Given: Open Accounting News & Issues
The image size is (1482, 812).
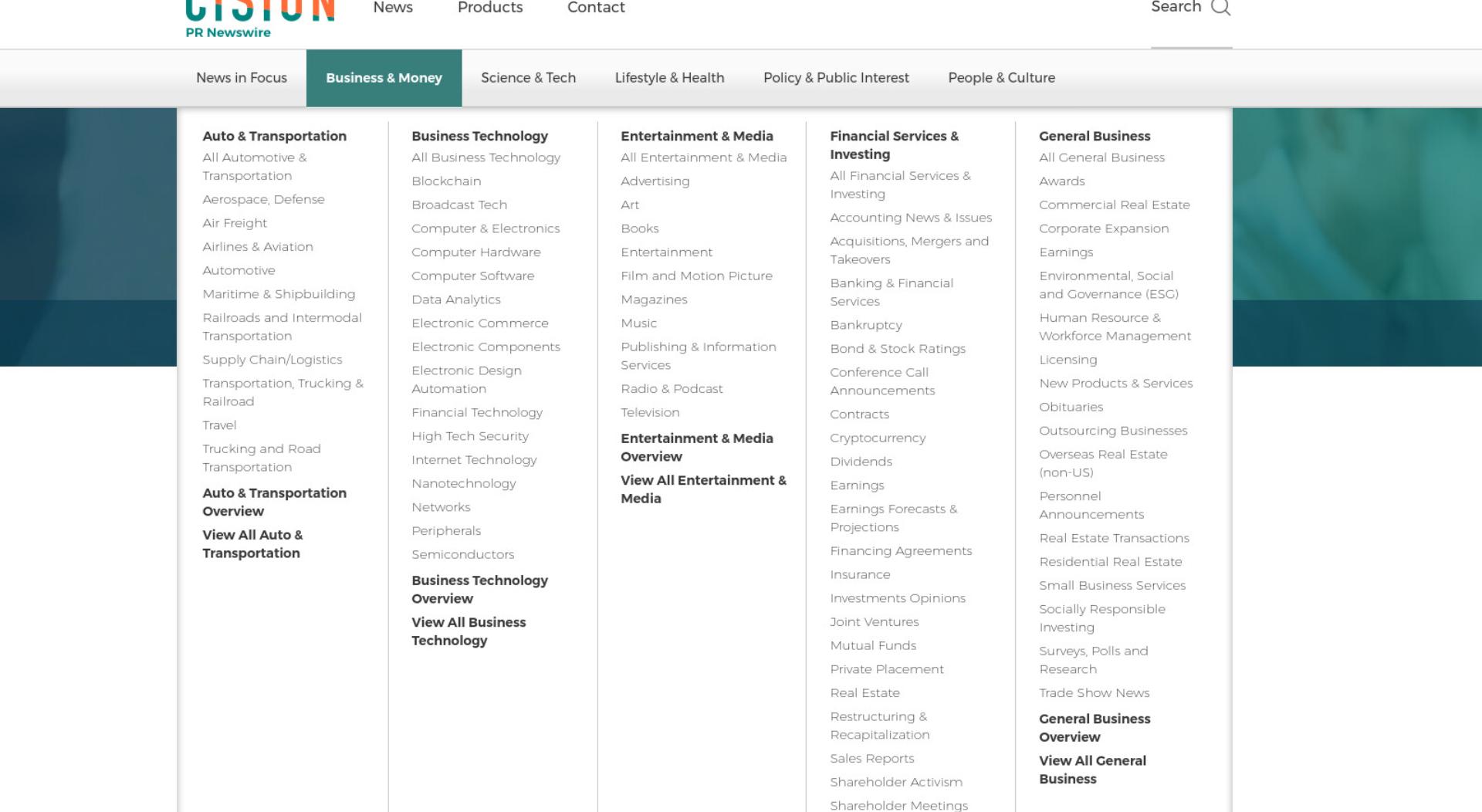Looking at the screenshot, I should pos(911,218).
